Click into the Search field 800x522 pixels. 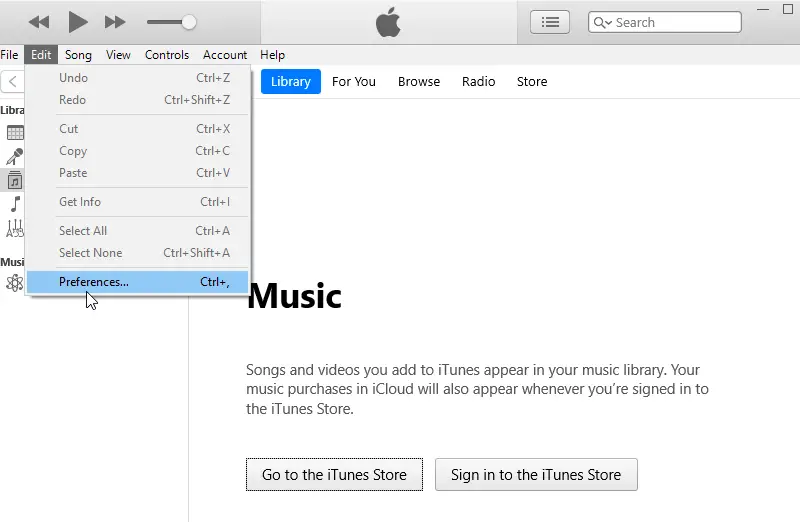coord(665,22)
